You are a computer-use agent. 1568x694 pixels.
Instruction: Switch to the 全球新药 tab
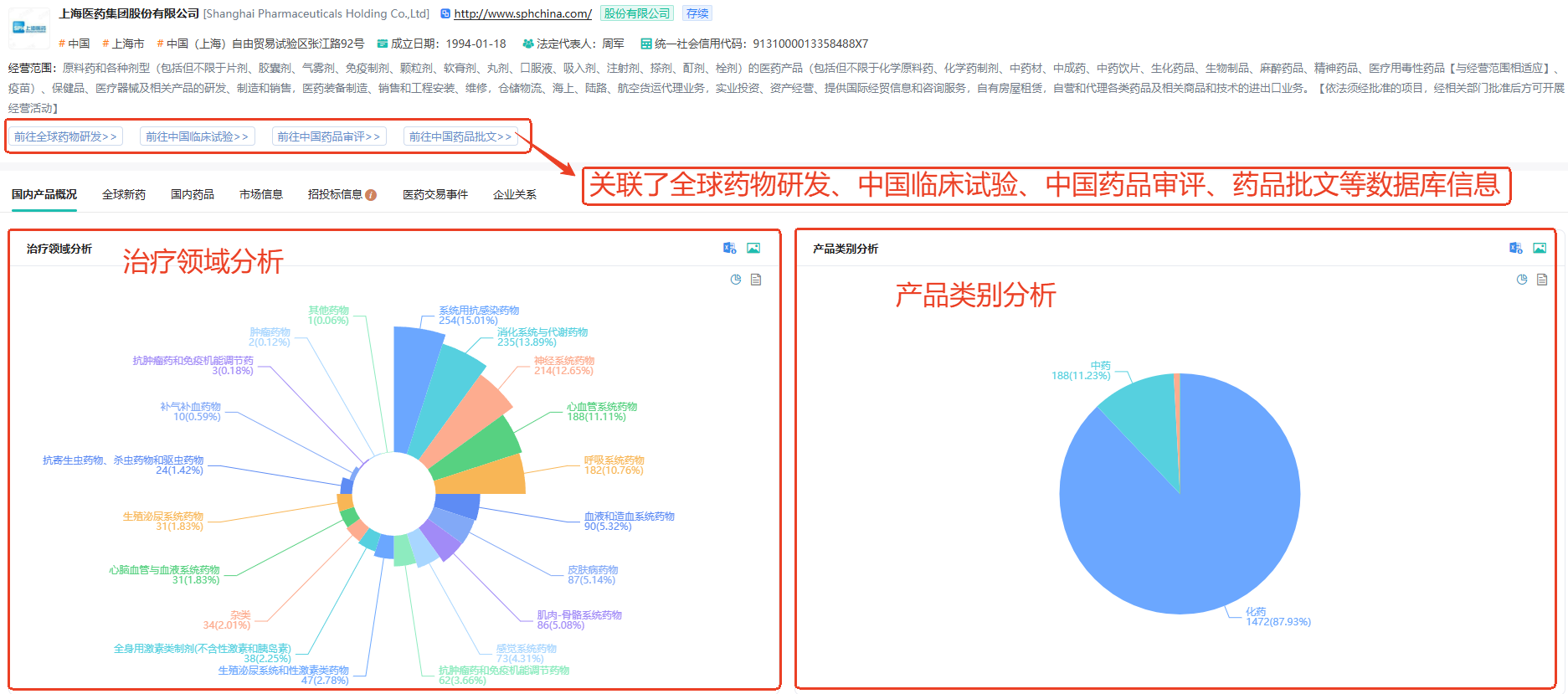click(x=124, y=194)
